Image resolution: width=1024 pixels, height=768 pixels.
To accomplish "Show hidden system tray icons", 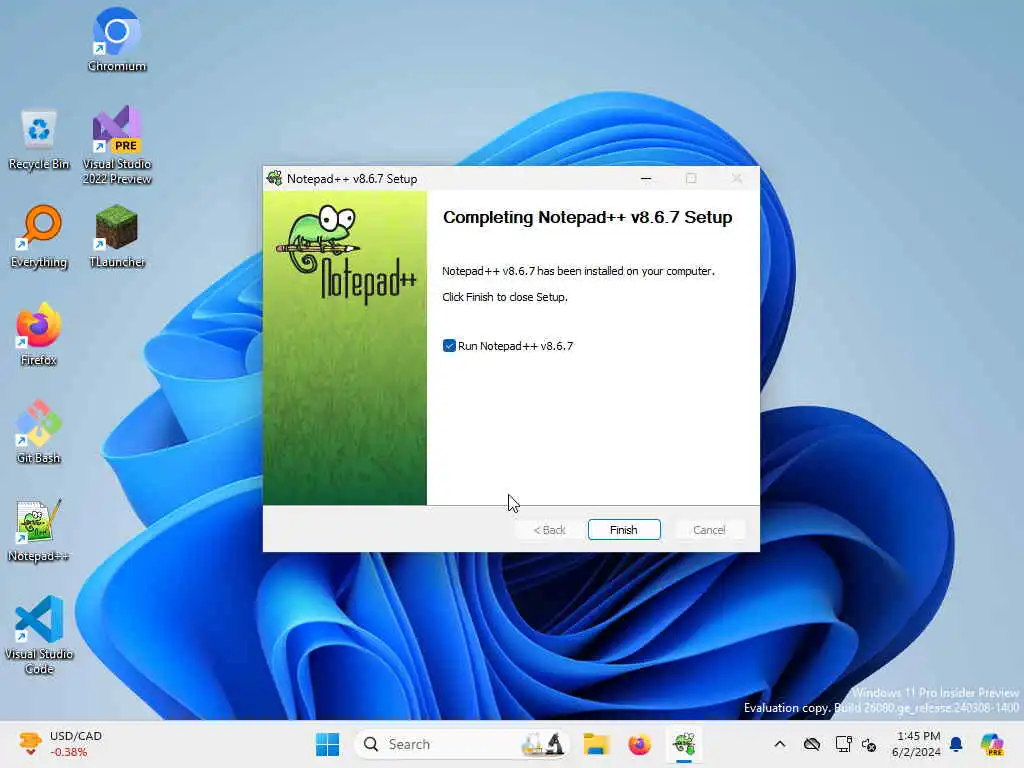I will [x=780, y=744].
